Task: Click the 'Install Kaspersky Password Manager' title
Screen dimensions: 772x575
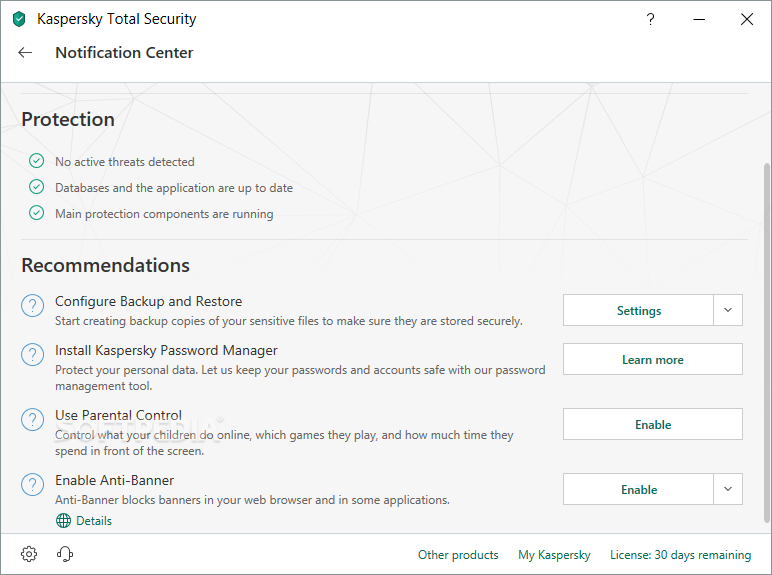Action: (x=166, y=351)
